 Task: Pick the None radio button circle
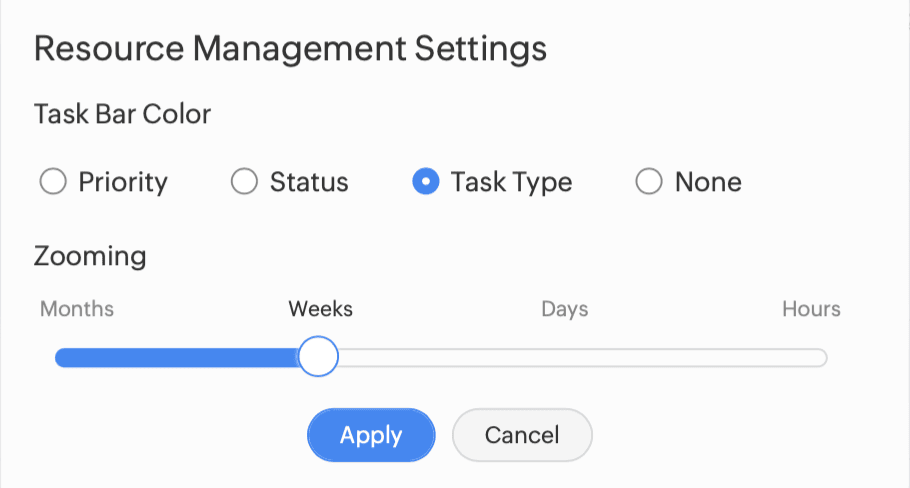pos(649,182)
